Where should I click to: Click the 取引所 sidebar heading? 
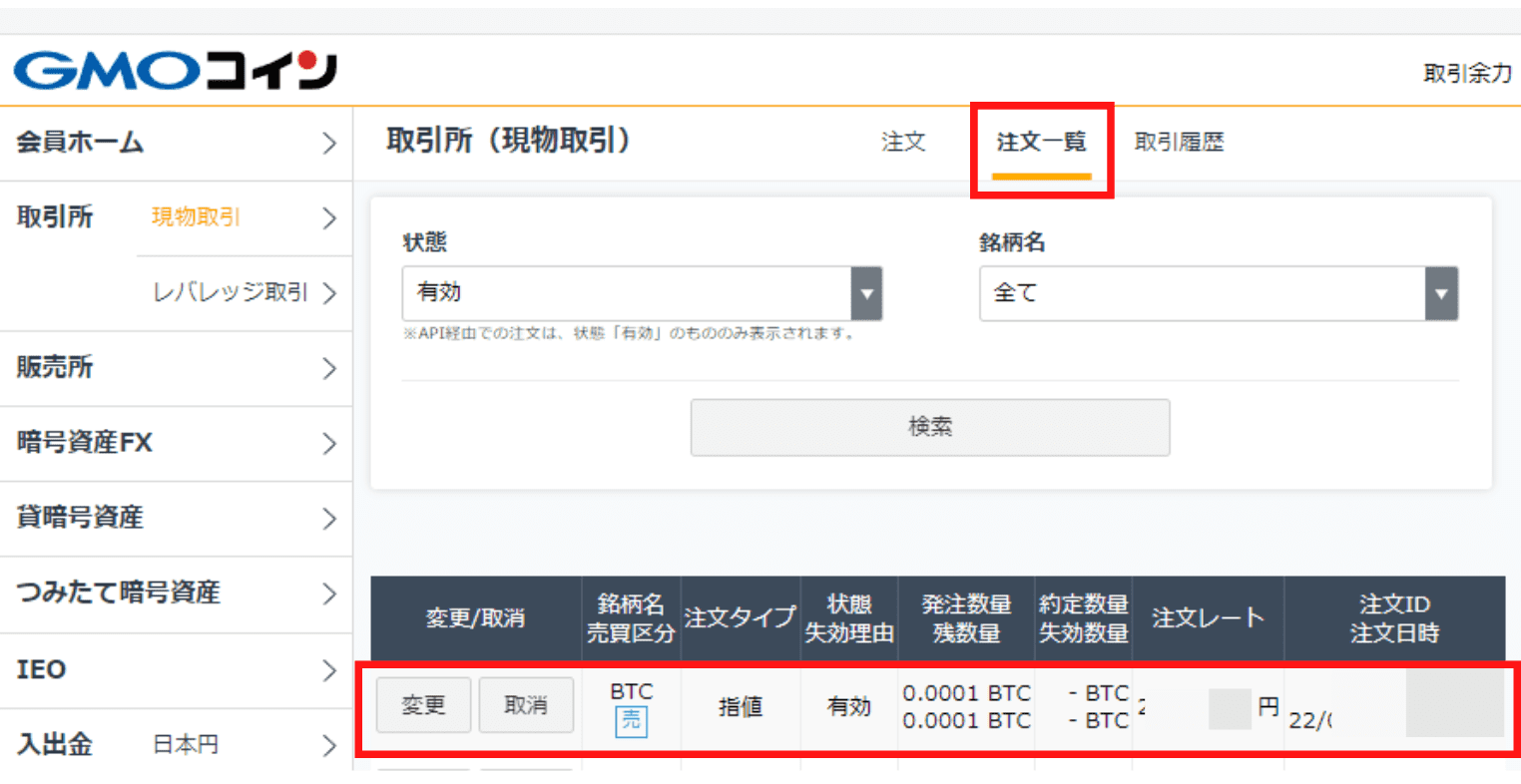pos(55,217)
